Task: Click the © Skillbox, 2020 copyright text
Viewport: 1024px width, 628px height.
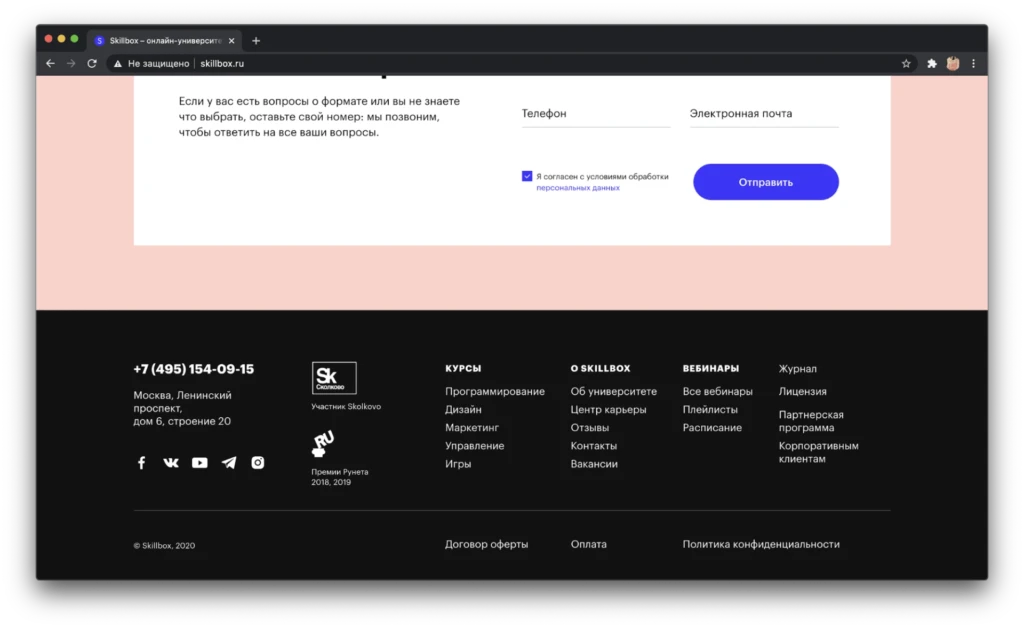Action: 164,546
